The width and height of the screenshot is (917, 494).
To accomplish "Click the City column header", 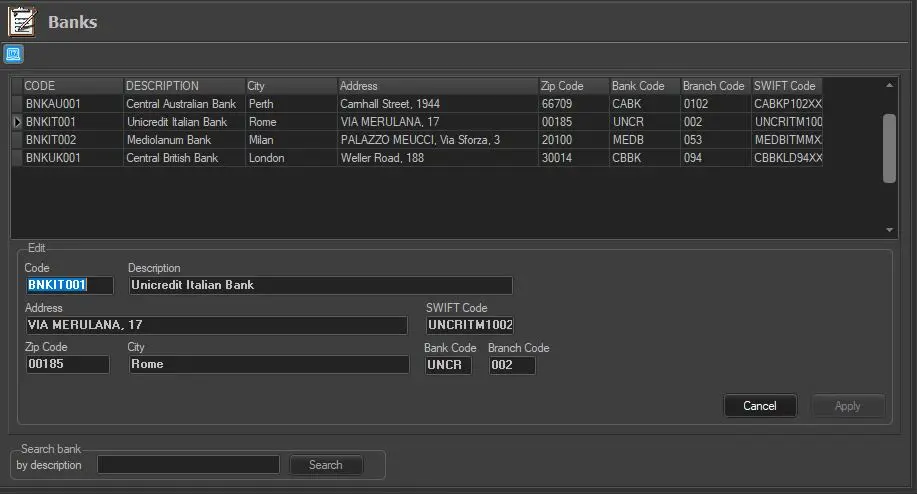I will tap(290, 86).
